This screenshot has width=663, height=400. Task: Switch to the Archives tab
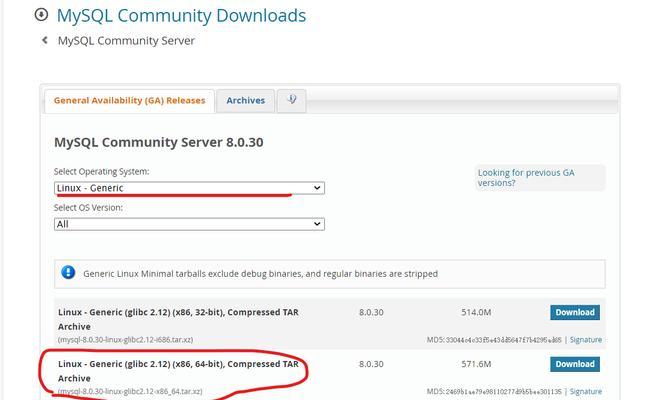(x=246, y=101)
